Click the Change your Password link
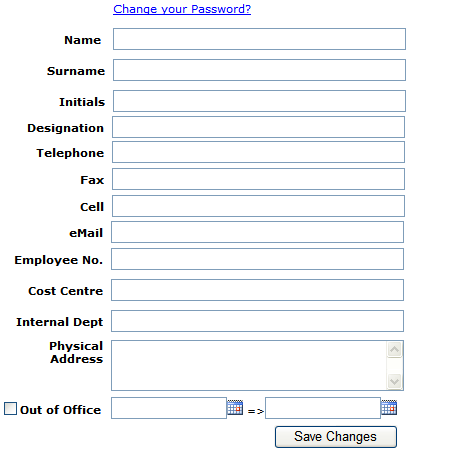 [182, 9]
